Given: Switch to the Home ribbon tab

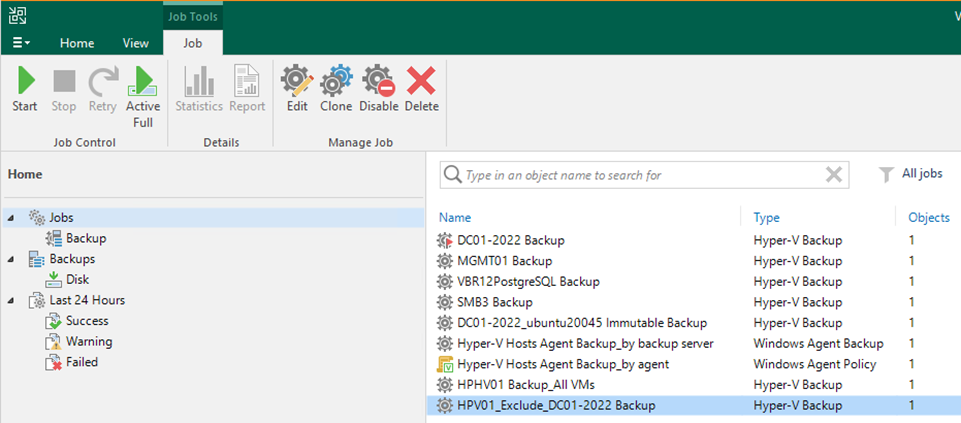Looking at the screenshot, I should tap(77, 43).
